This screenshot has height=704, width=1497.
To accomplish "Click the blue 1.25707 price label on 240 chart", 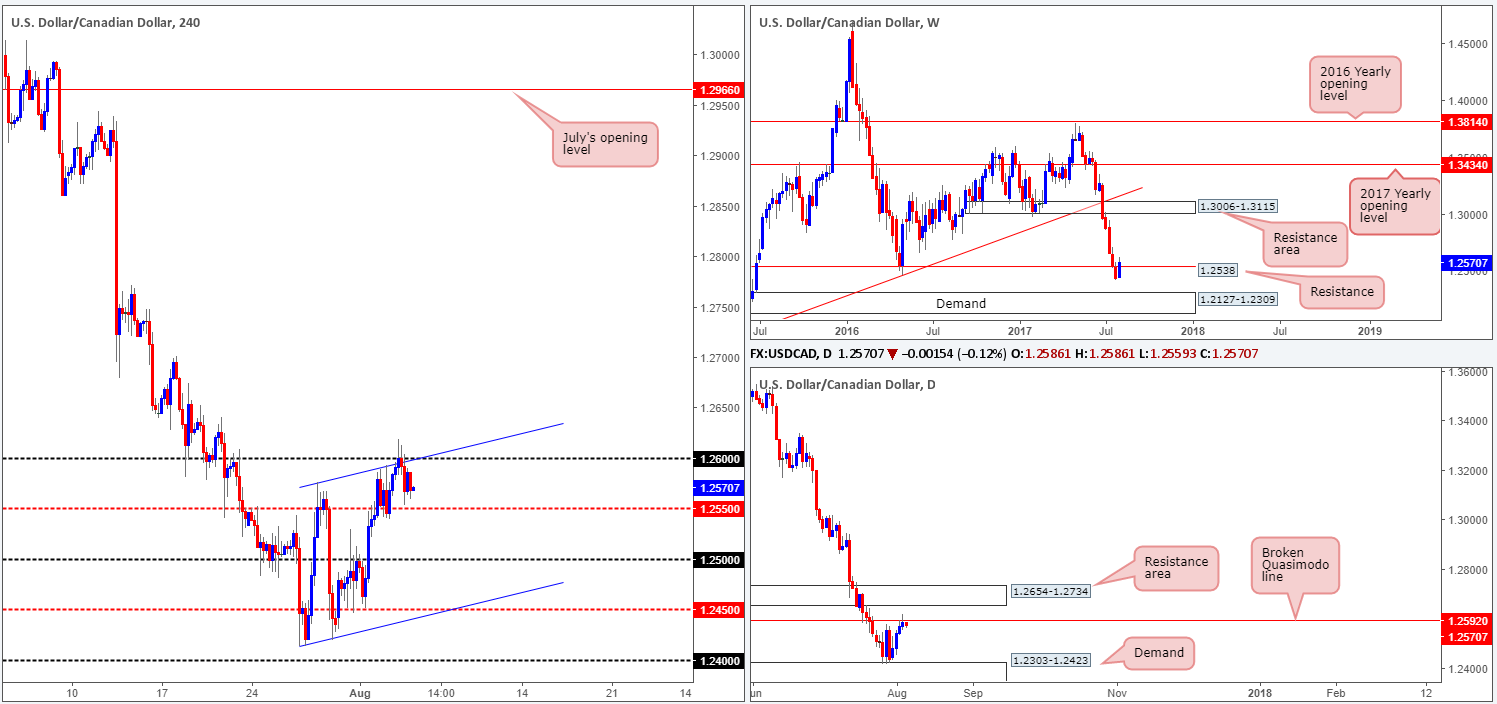I will pyautogui.click(x=717, y=488).
